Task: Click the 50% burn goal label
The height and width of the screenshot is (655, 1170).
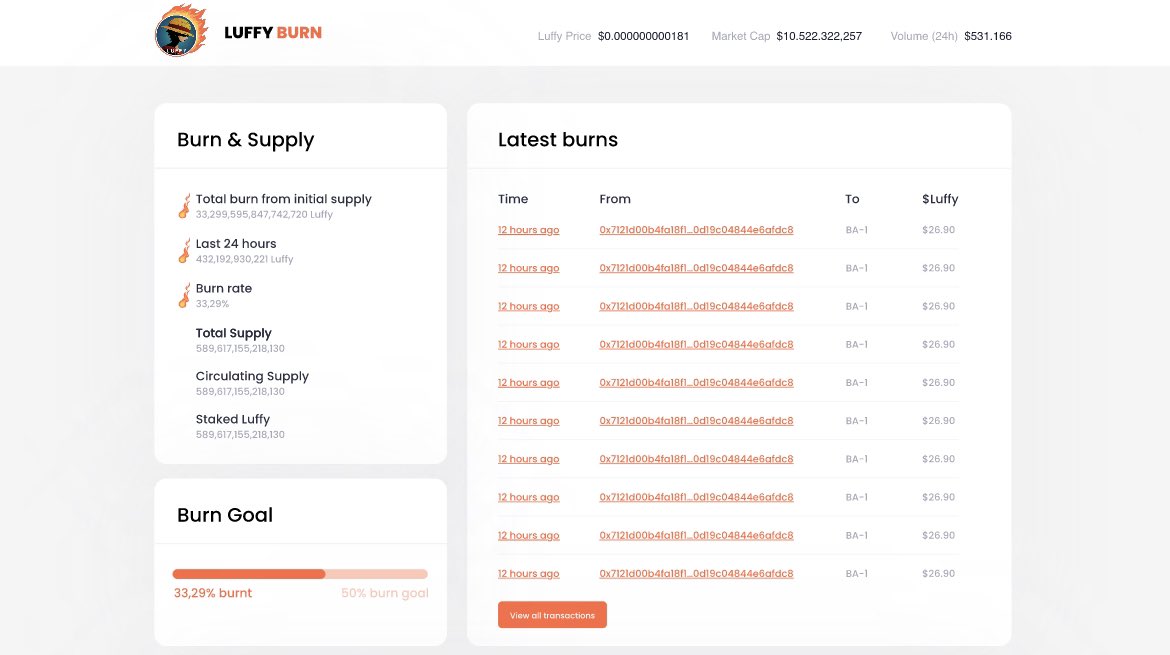Action: click(x=385, y=593)
